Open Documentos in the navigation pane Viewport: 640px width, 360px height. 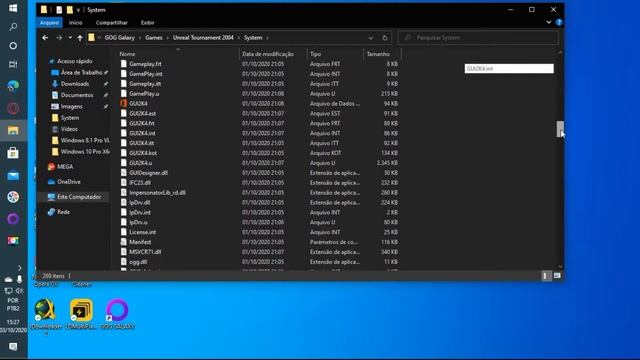pos(77,95)
